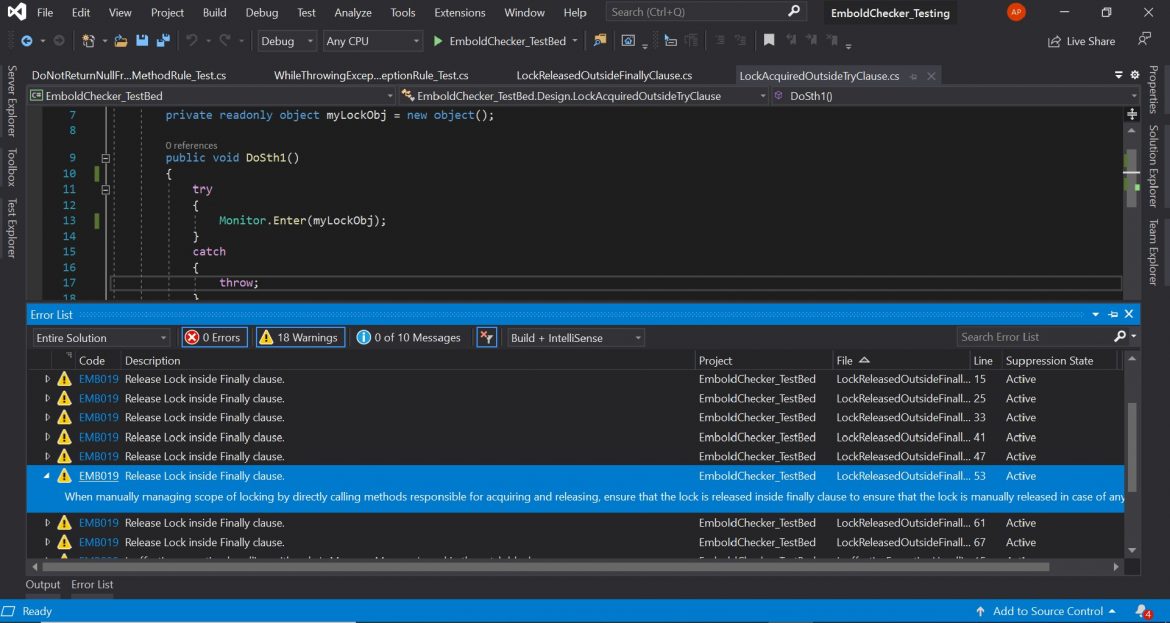Screen dimensions: 1170x623
Task: Switch to the LockReleasedOutsideFinallyClause.cs tab
Action: point(603,74)
